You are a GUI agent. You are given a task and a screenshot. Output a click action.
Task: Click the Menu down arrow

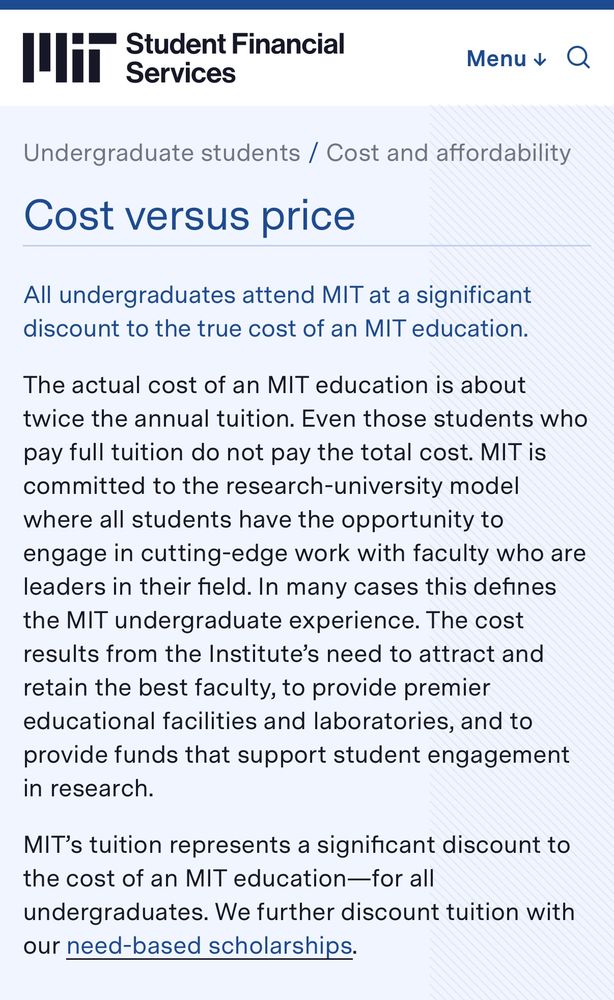coord(540,59)
